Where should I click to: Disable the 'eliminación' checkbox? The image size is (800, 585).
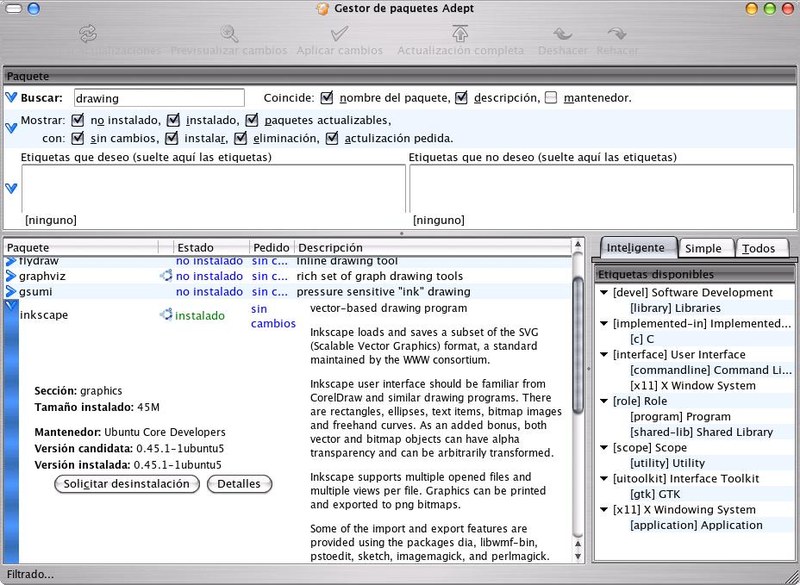[240, 138]
